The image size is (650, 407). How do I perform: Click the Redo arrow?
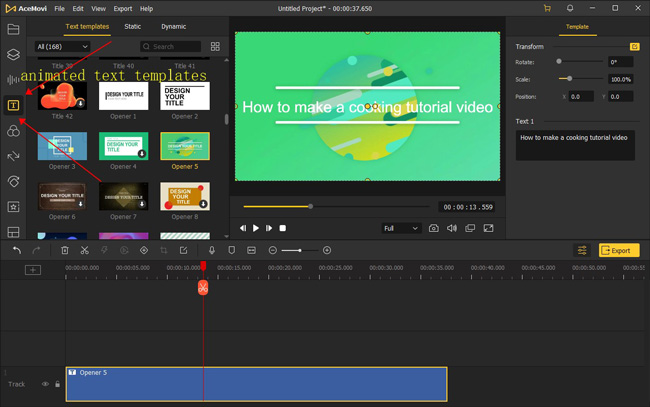pos(36,250)
